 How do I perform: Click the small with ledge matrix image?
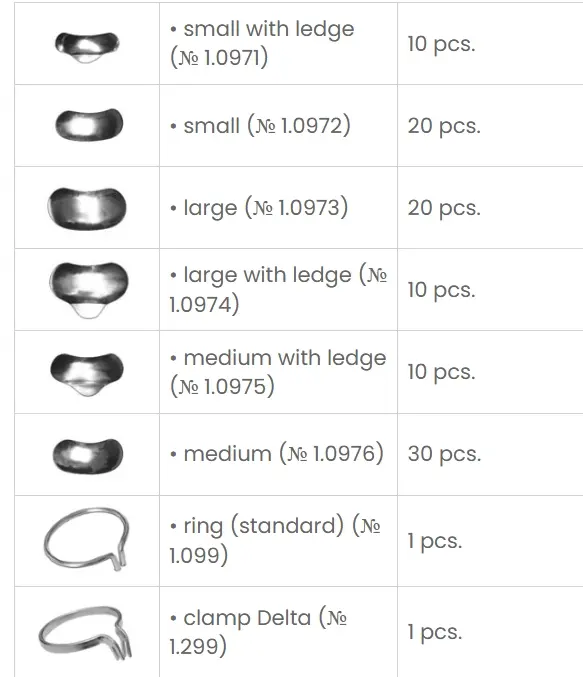[x=87, y=47]
